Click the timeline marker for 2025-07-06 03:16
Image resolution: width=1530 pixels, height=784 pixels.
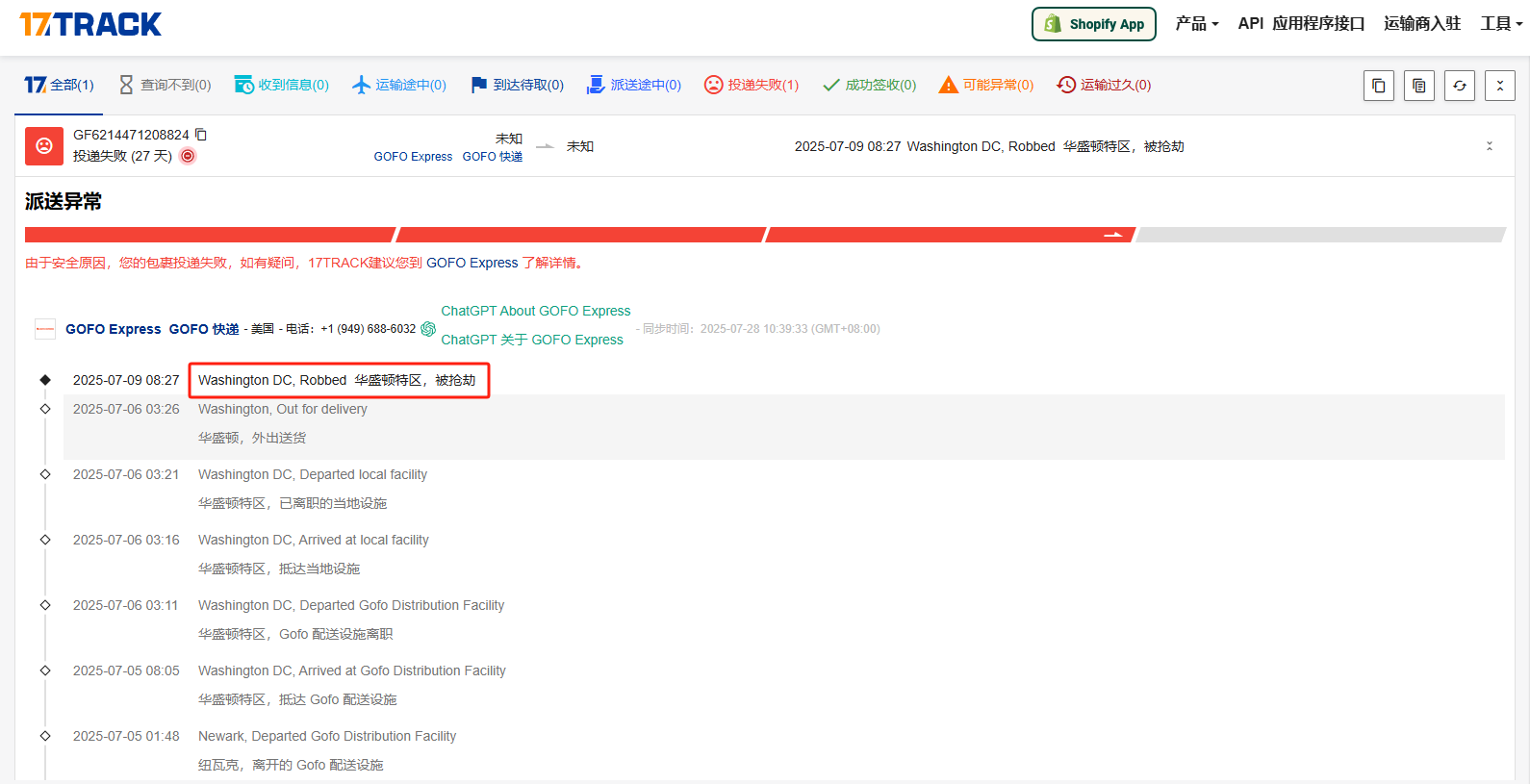(45, 540)
